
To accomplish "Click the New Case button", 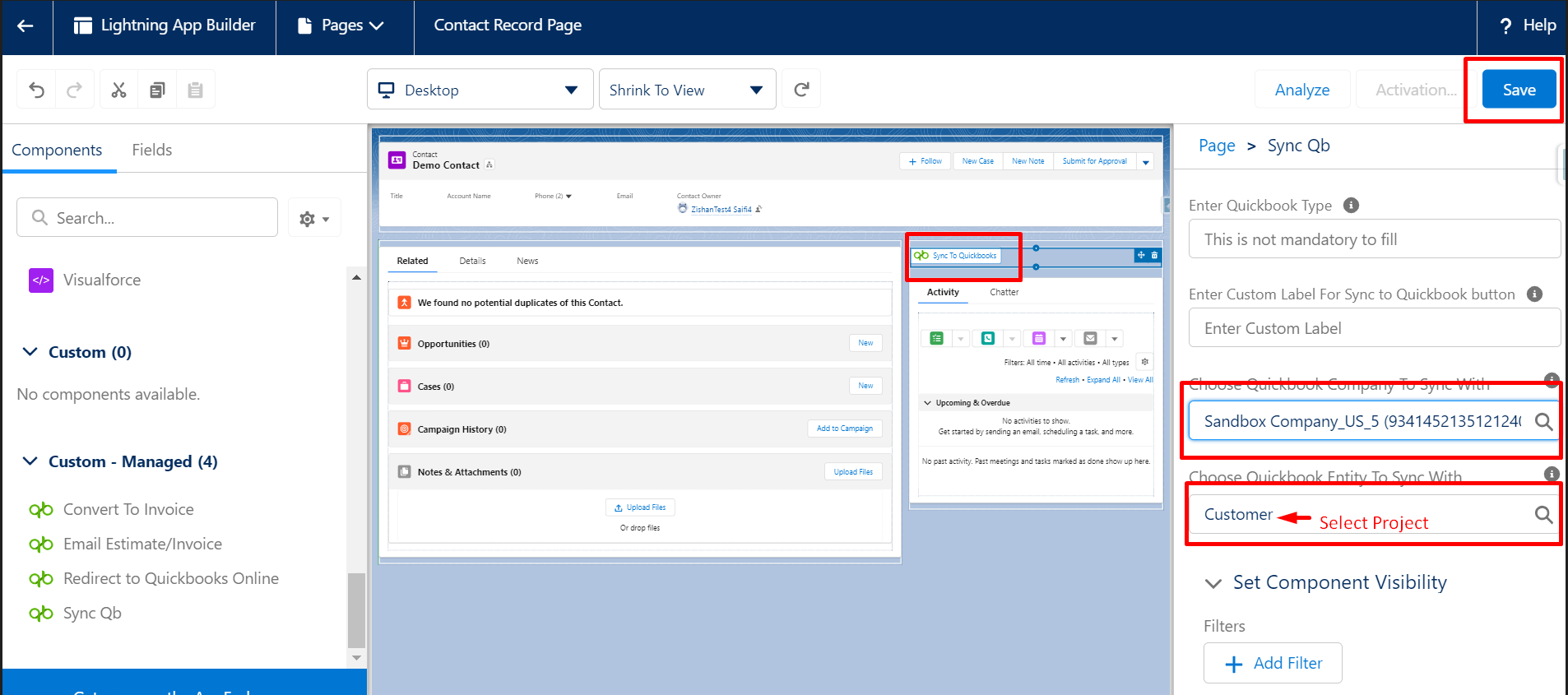I will (x=978, y=161).
